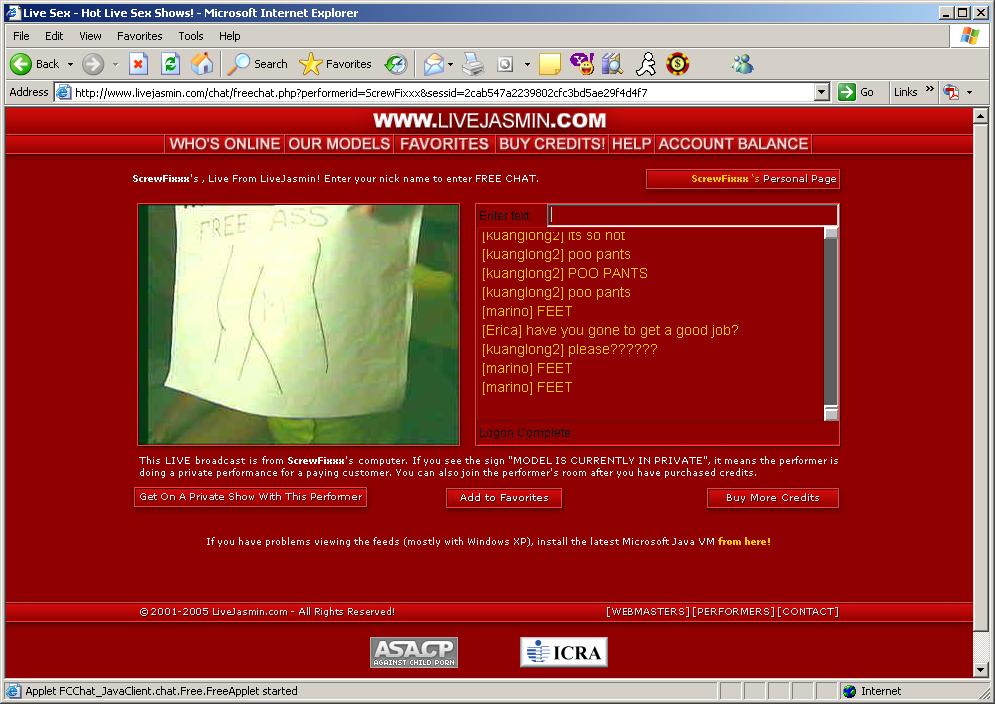995x704 pixels.
Task: Open the Search magnifier in the toolbar
Action: (x=239, y=64)
